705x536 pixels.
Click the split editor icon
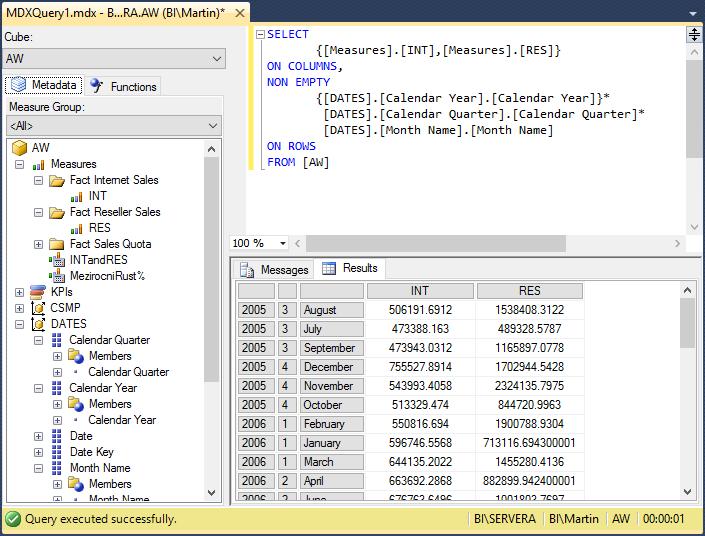pos(694,35)
